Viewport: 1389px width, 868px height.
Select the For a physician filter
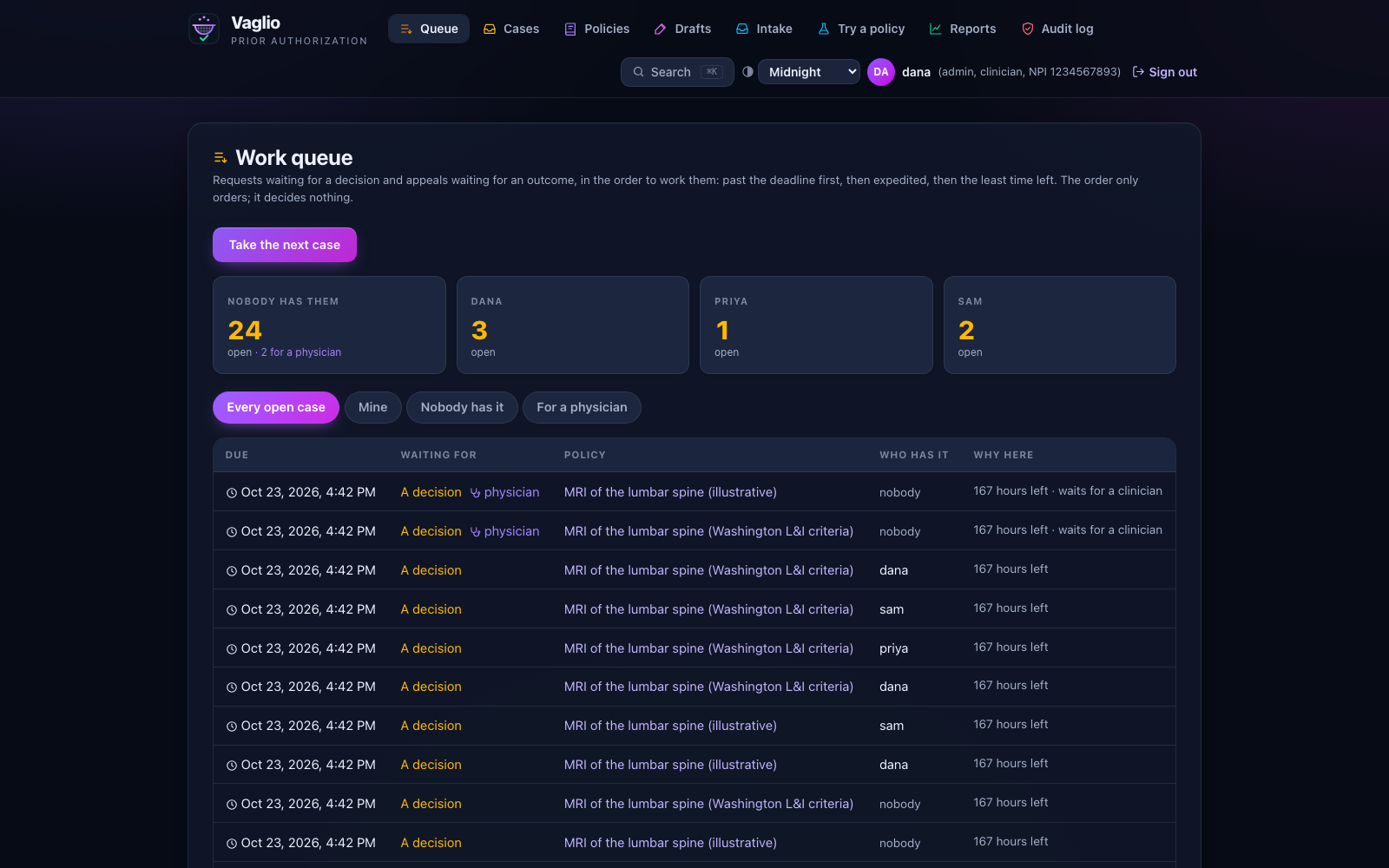coord(582,407)
